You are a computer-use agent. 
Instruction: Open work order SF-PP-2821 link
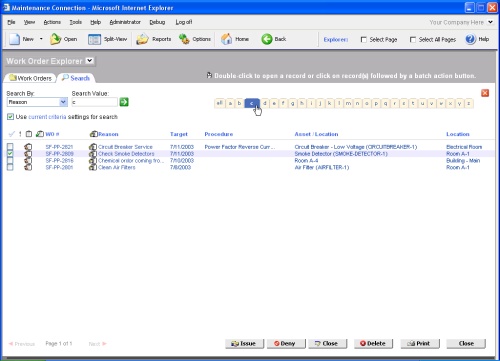click(x=59, y=147)
